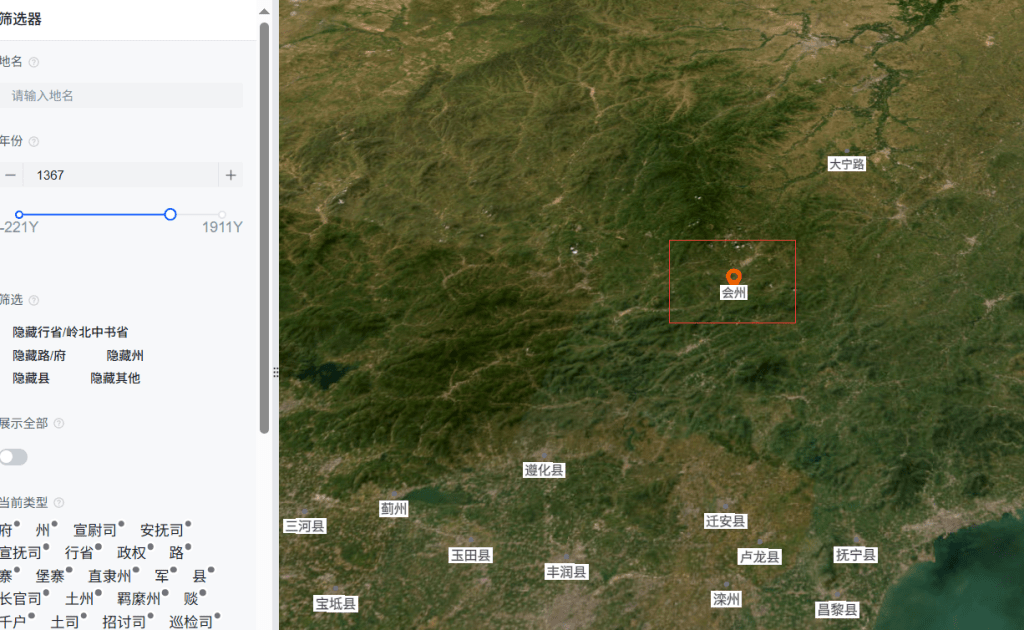
Task: Click the 遵化县 map label
Action: point(543,470)
